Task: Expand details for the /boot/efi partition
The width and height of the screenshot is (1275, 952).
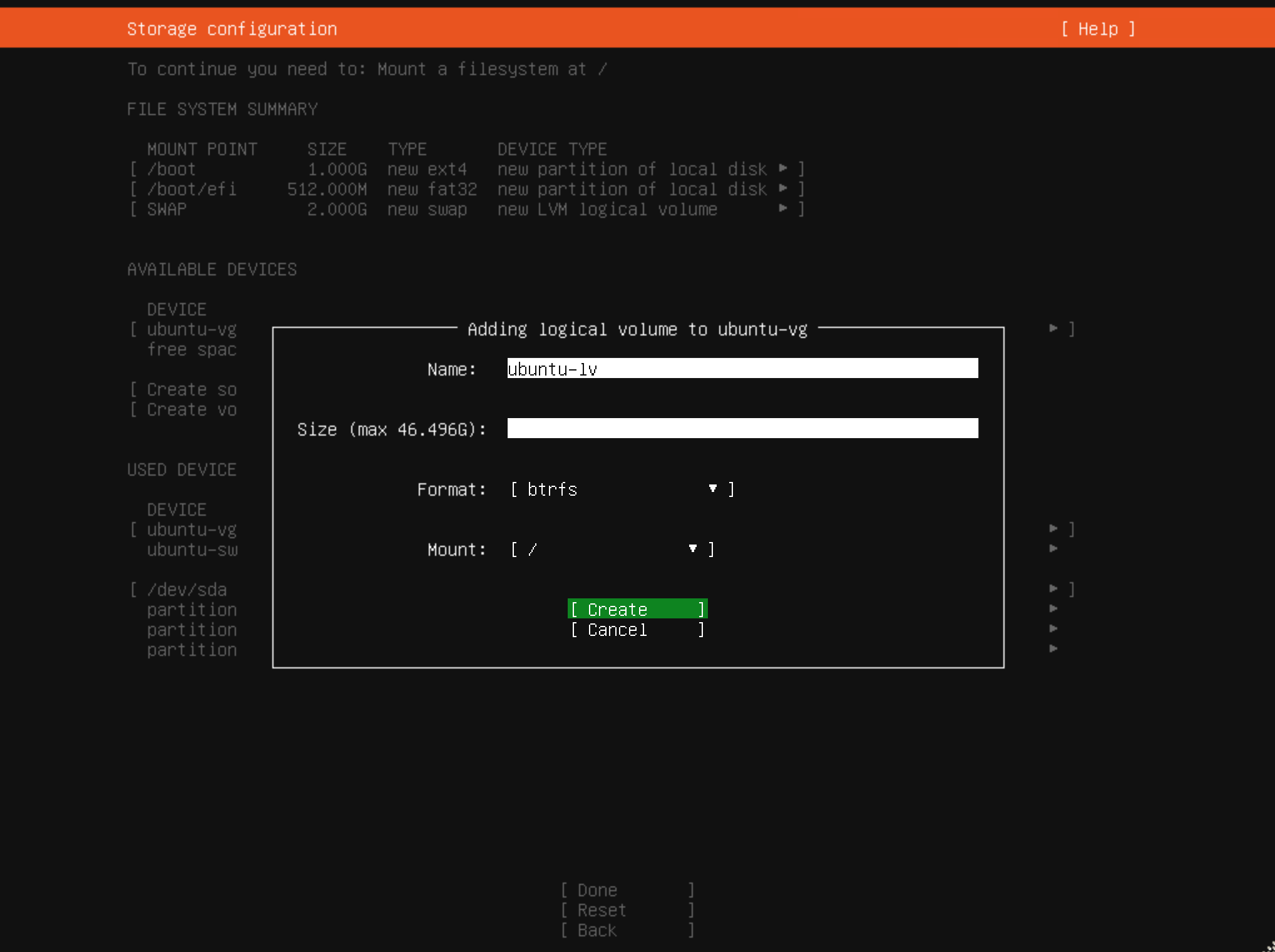Action: pyautogui.click(x=784, y=189)
